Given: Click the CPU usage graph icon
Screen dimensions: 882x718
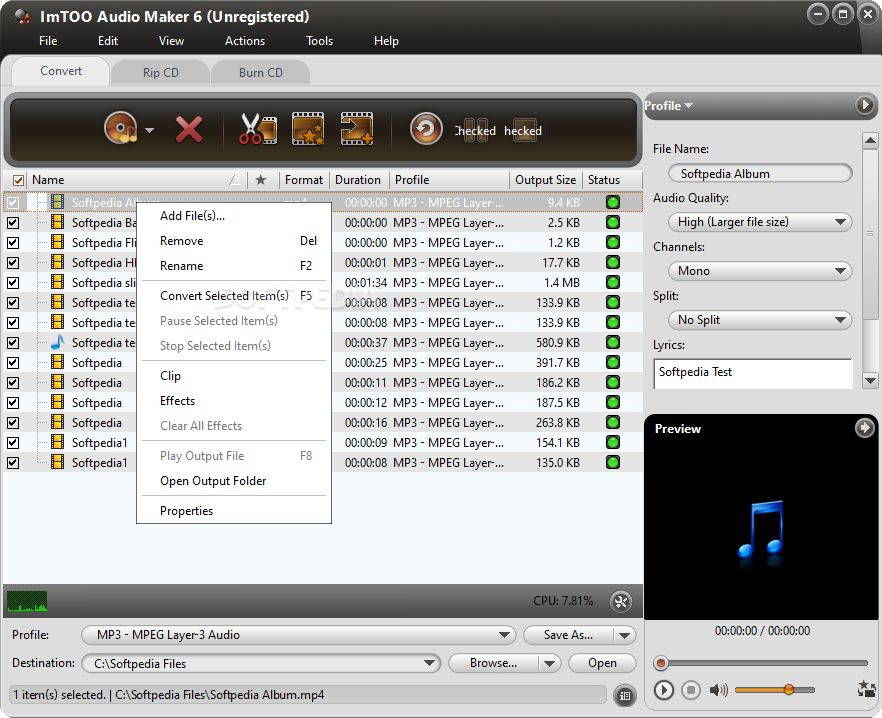Looking at the screenshot, I should point(27,601).
